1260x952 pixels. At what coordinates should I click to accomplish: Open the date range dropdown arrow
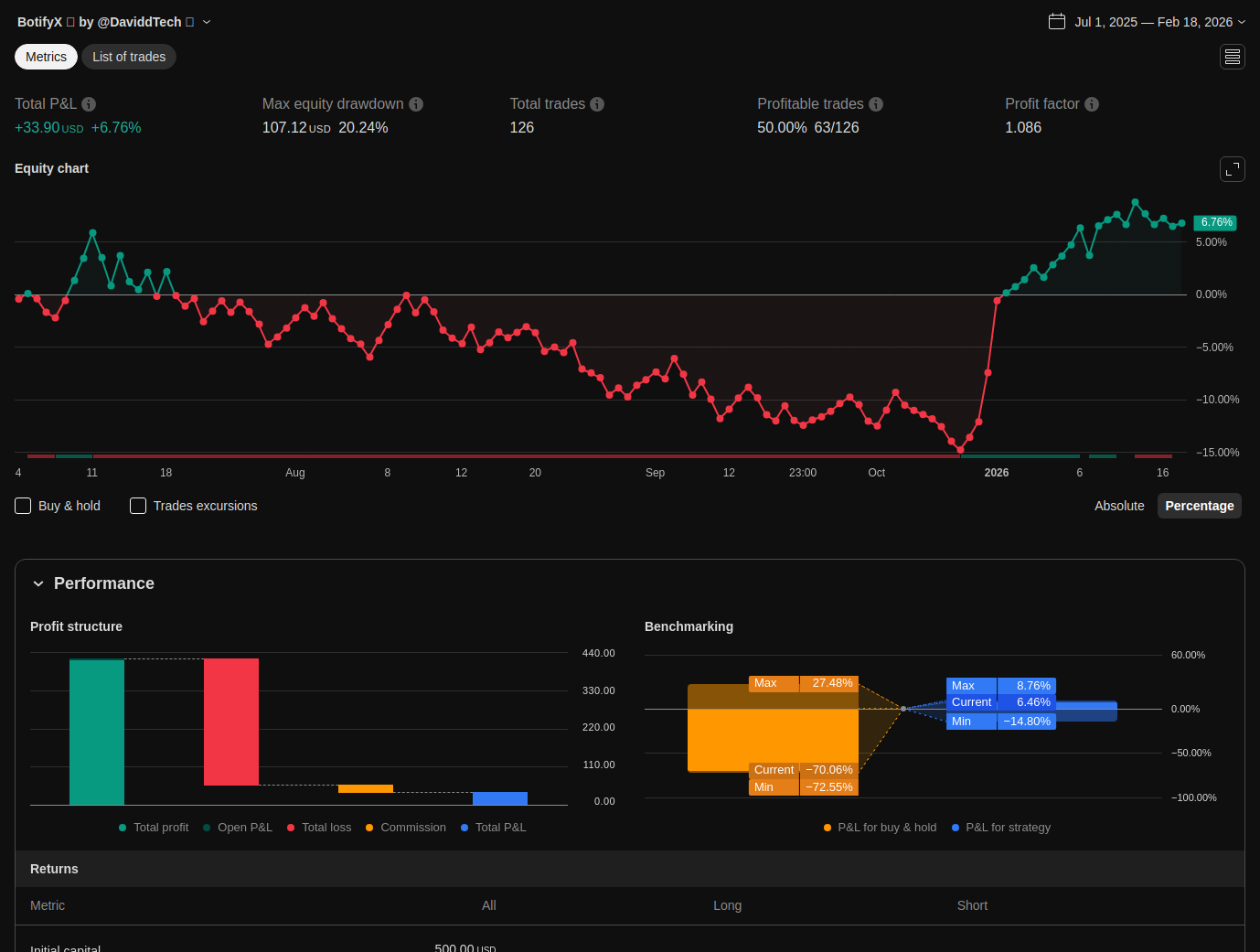1242,22
